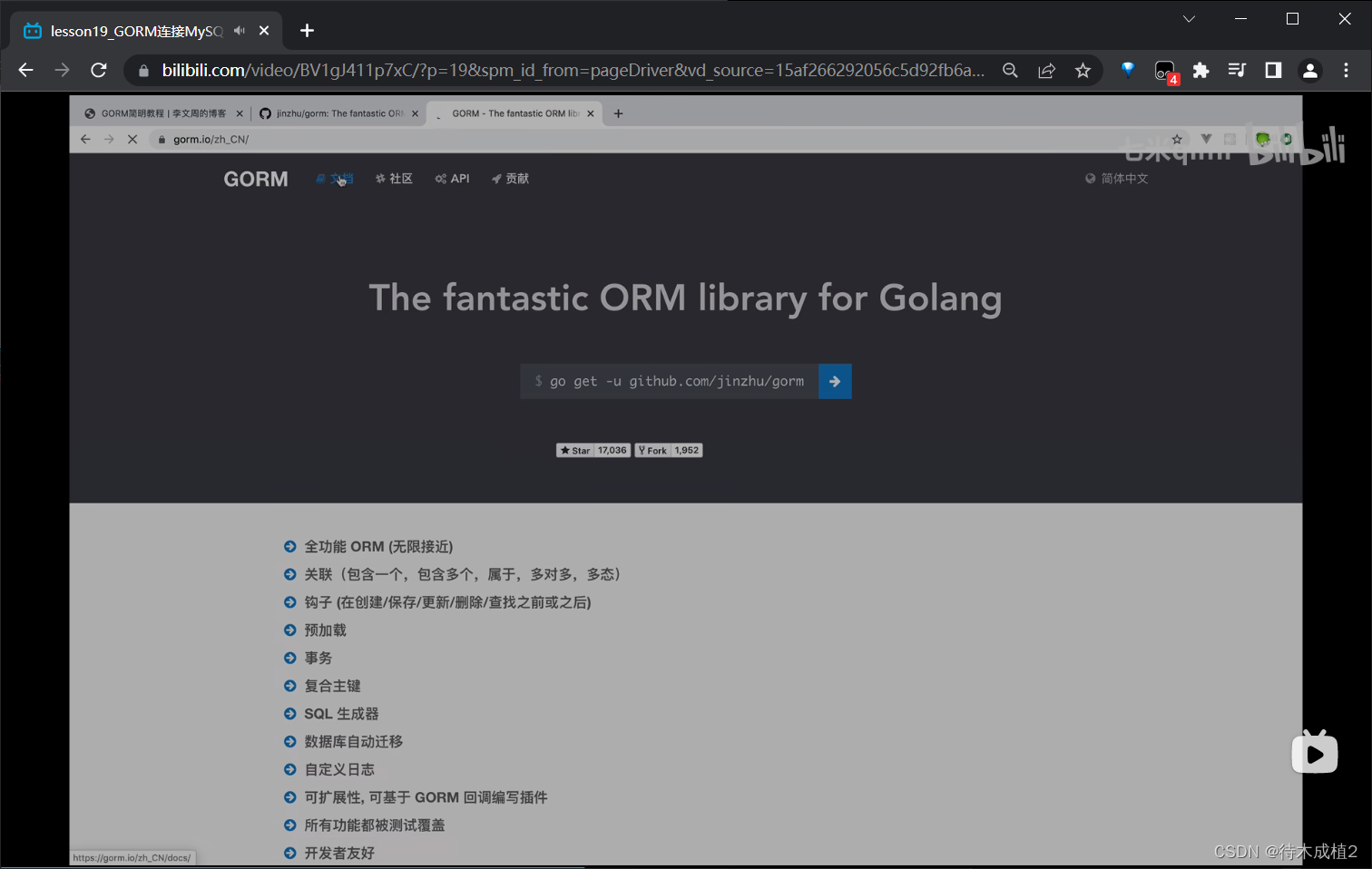Bookmark this page with star icon

pos(1083,70)
